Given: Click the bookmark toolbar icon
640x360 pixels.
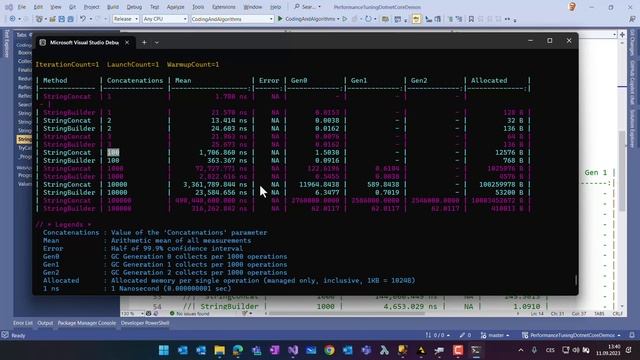Looking at the screenshot, I should click(x=471, y=19).
